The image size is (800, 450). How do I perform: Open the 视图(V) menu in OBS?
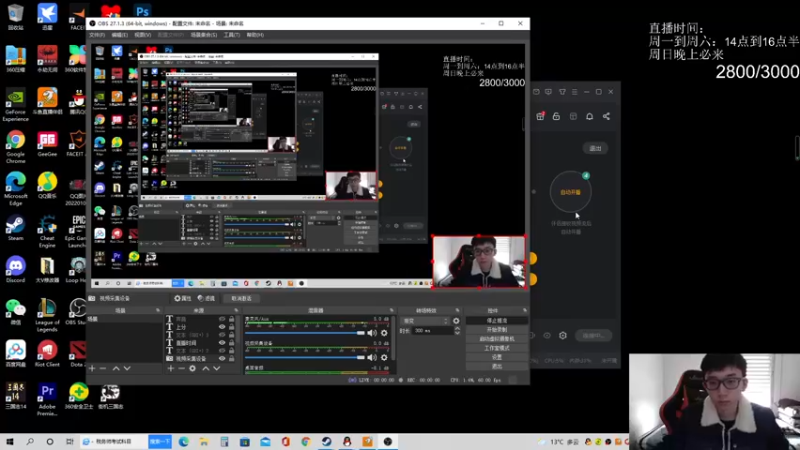(142, 35)
